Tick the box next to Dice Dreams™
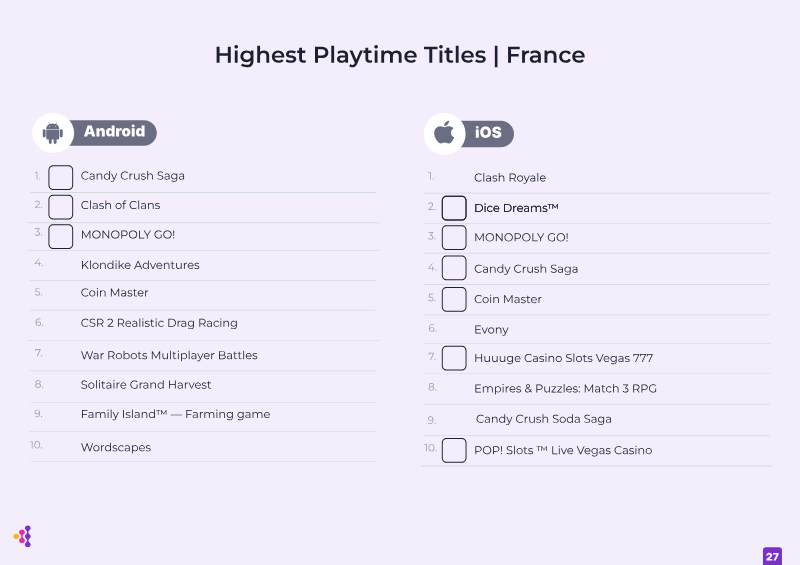The image size is (800, 565). pyautogui.click(x=454, y=208)
